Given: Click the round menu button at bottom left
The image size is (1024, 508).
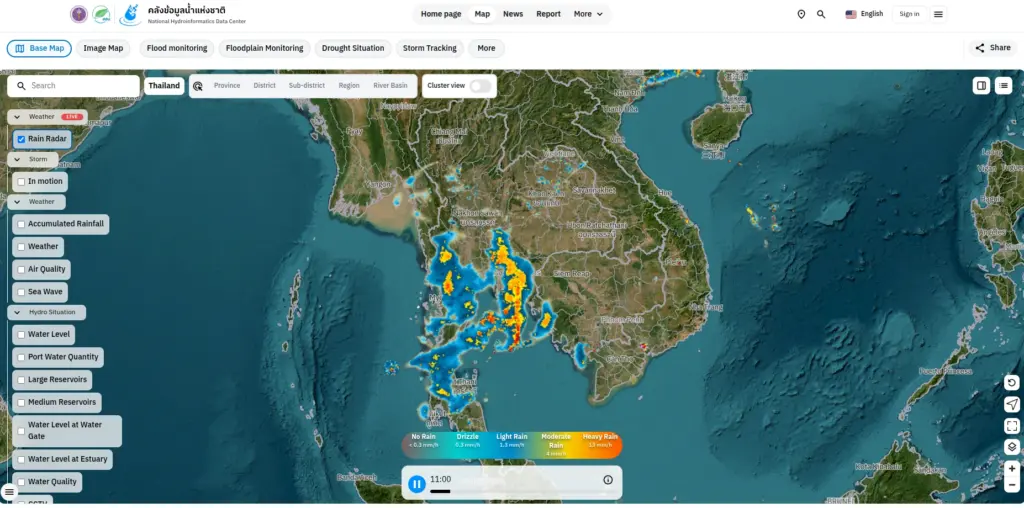Looking at the screenshot, I should (9, 492).
